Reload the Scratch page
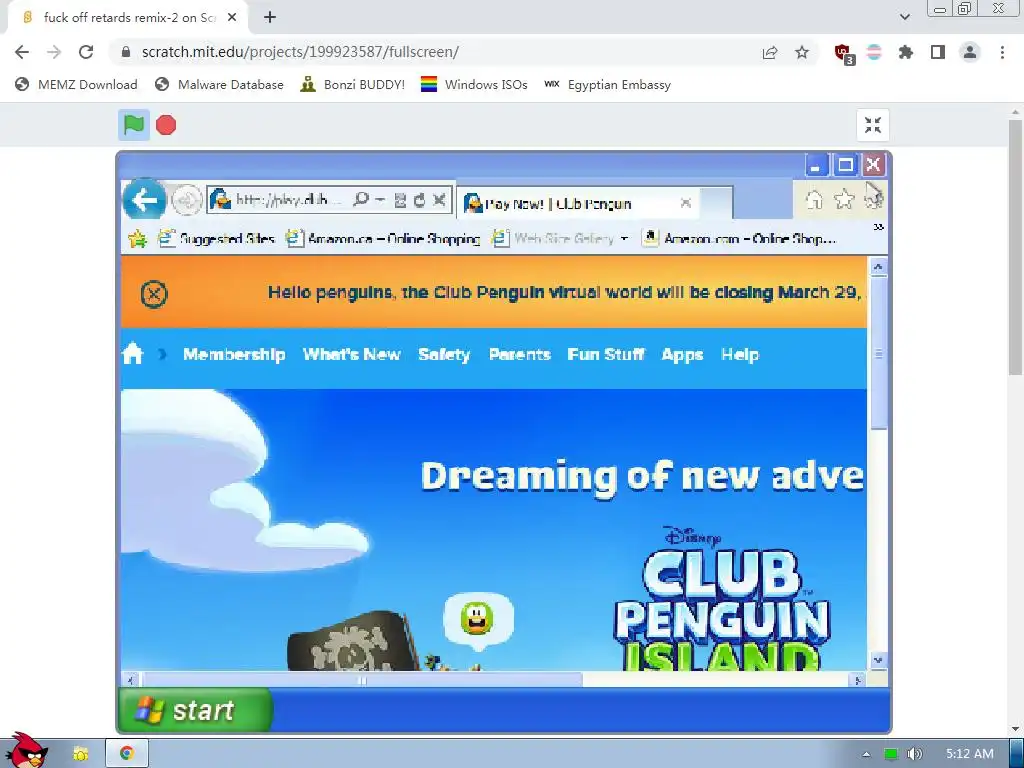The height and width of the screenshot is (768, 1024). [x=86, y=52]
